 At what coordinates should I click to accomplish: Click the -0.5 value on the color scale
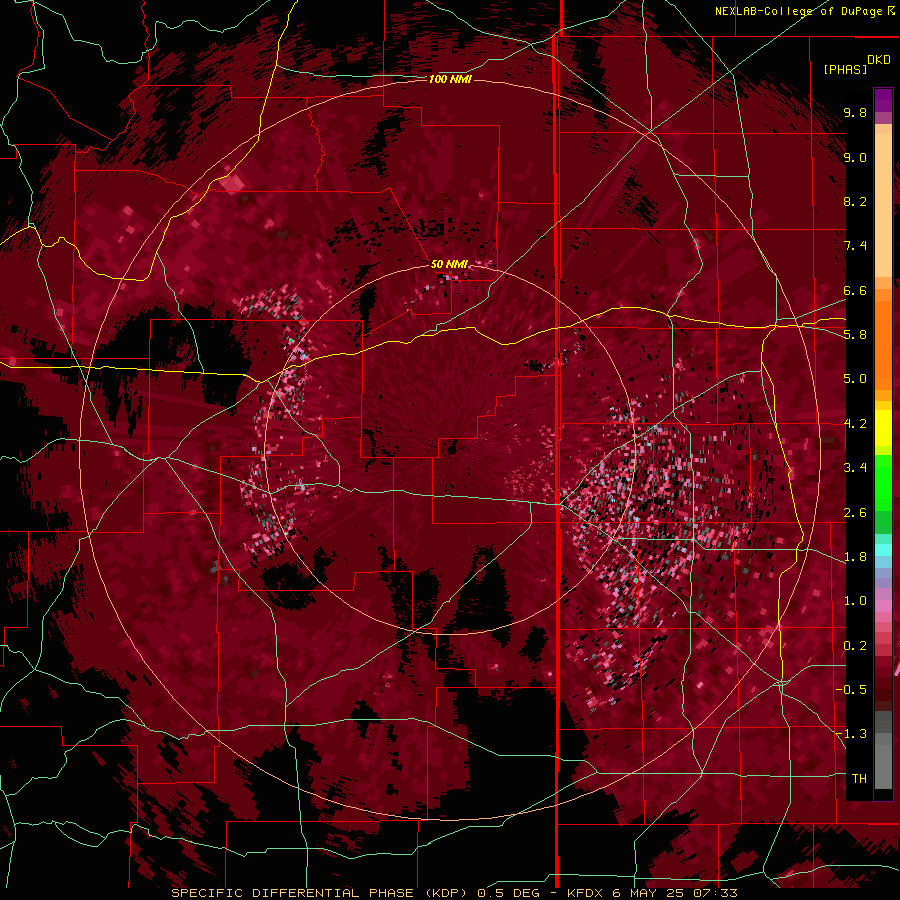(x=851, y=689)
